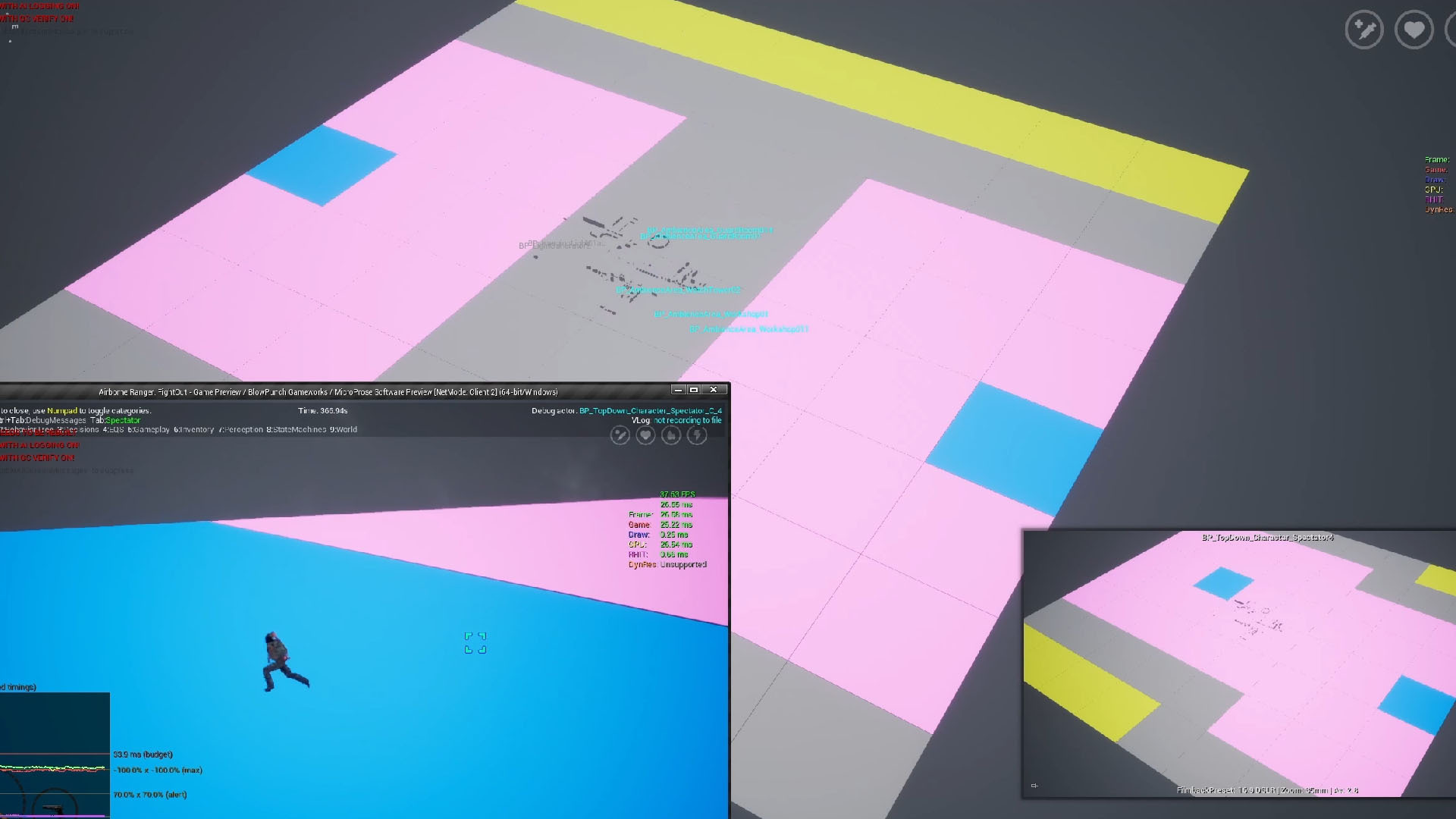
Task: Minimize the Game Preview window
Action: [678, 390]
